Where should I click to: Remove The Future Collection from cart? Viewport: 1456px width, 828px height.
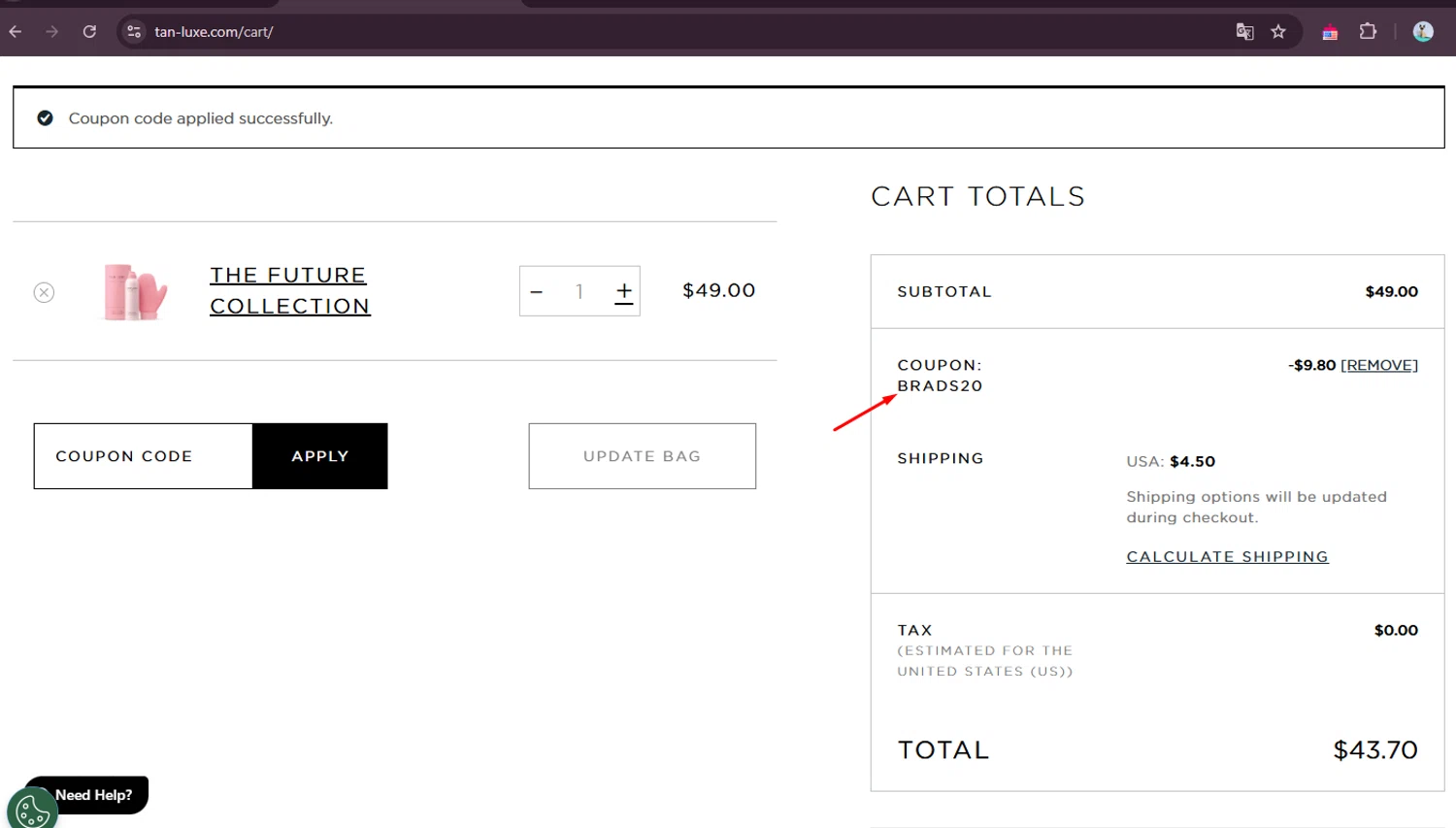point(44,292)
